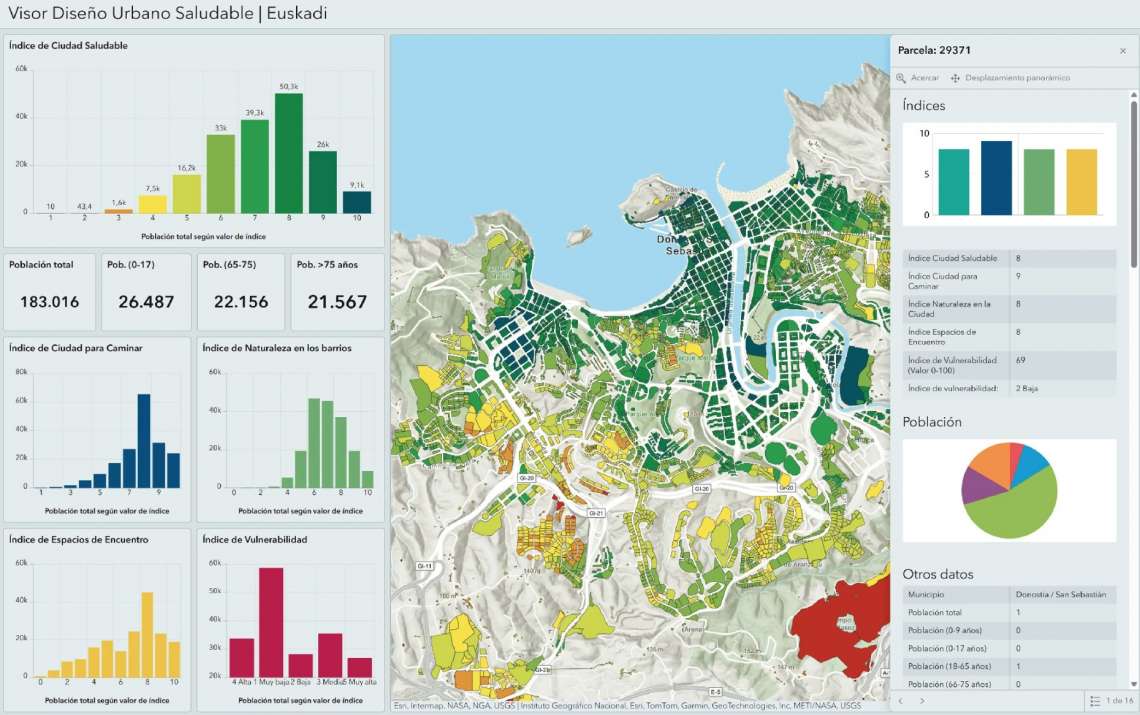
Task: Select tallest bar (50,3k) in Ciudad Saludable chart
Action: point(289,155)
